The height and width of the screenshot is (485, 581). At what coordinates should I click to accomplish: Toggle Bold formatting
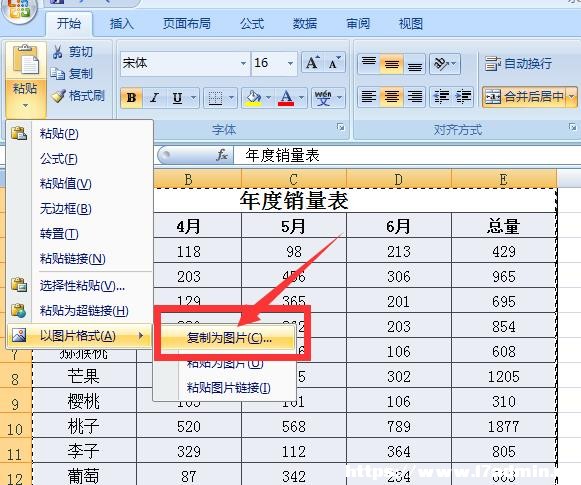[x=131, y=98]
